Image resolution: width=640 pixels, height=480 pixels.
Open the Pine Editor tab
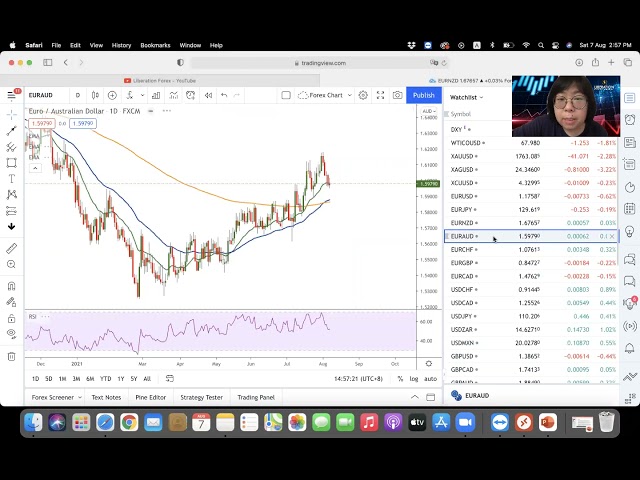(150, 397)
